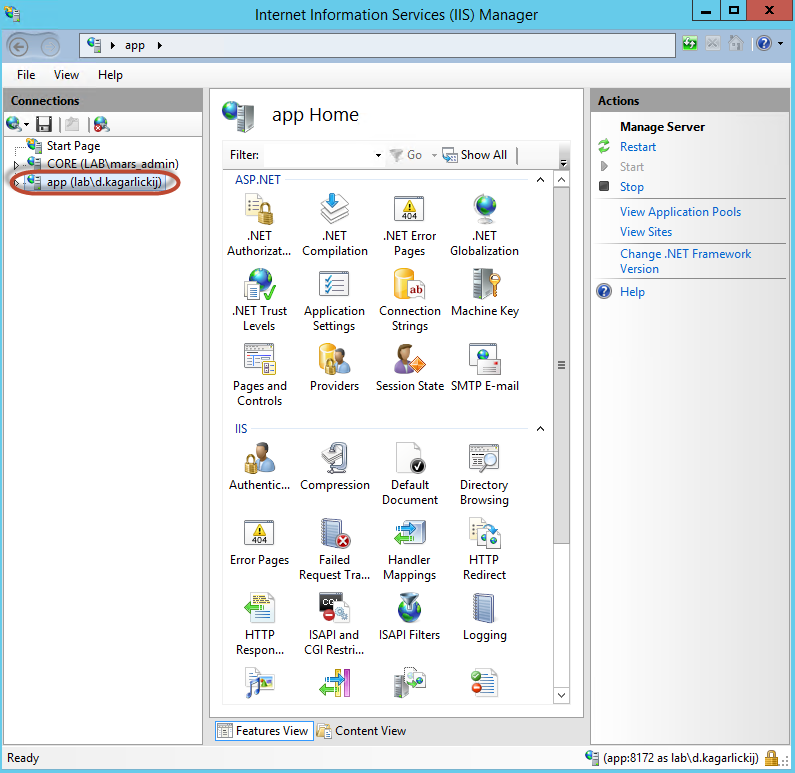Click the Save icon in Connections toolbar
The image size is (795, 773).
click(44, 124)
